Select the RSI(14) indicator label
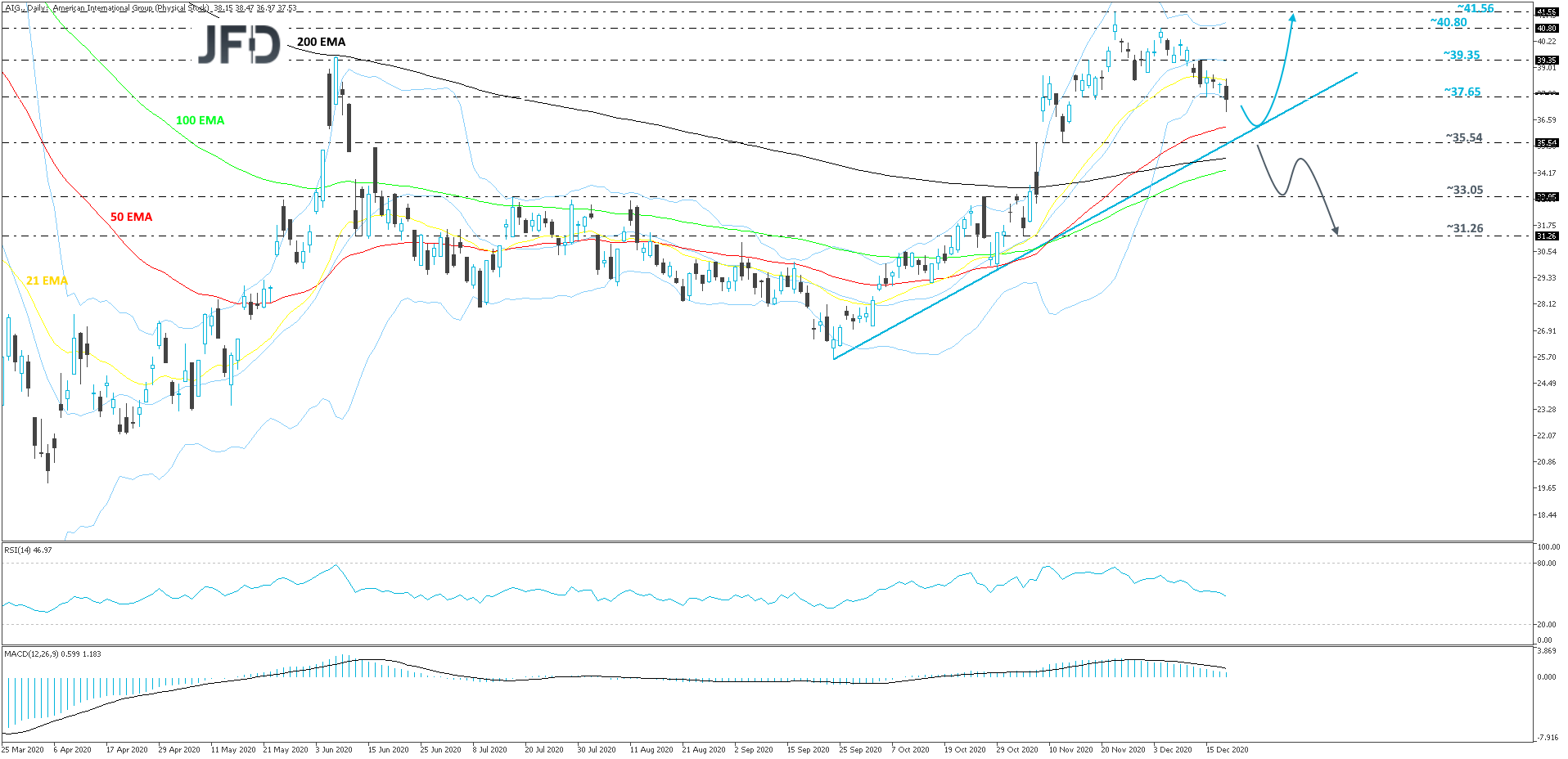The height and width of the screenshot is (759, 1568). tap(28, 550)
